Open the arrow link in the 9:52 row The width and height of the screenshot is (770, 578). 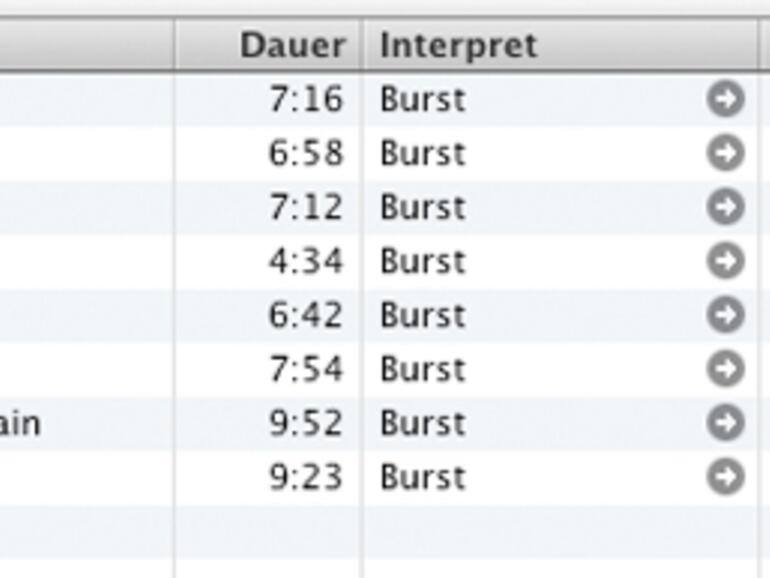[725, 423]
